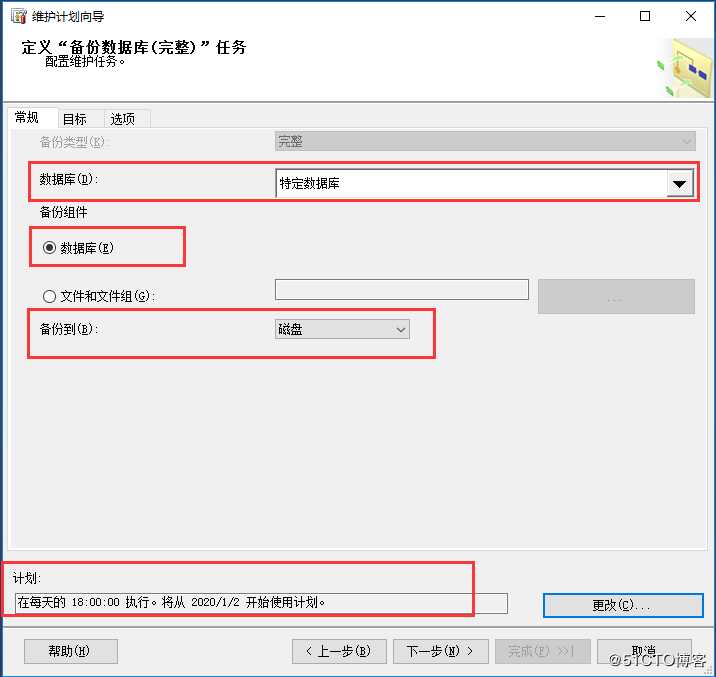Click the 计划: label

coord(26,578)
